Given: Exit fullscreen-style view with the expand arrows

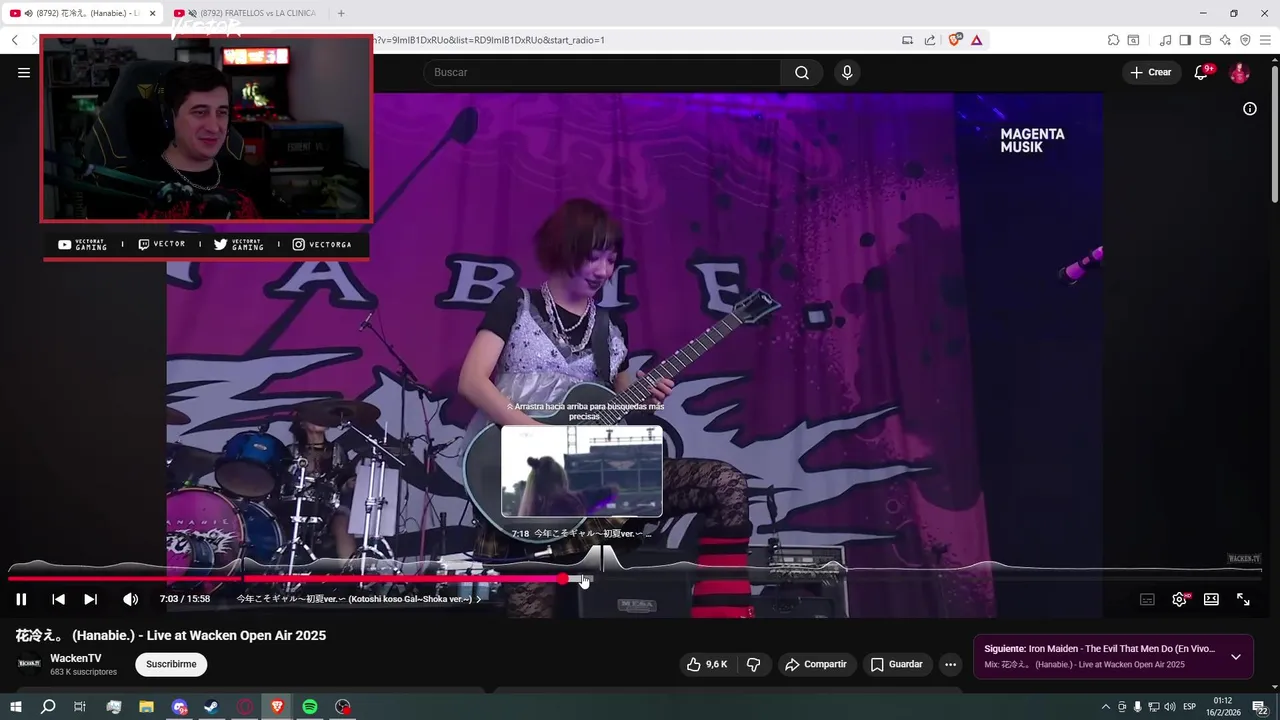Looking at the screenshot, I should point(1243,599).
